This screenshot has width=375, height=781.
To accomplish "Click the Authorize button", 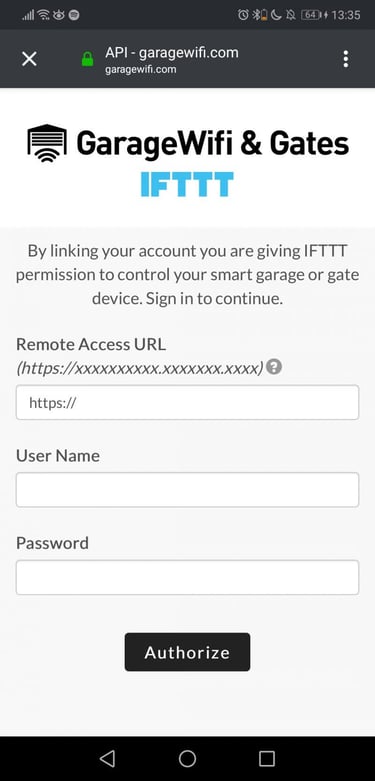I will (x=187, y=652).
